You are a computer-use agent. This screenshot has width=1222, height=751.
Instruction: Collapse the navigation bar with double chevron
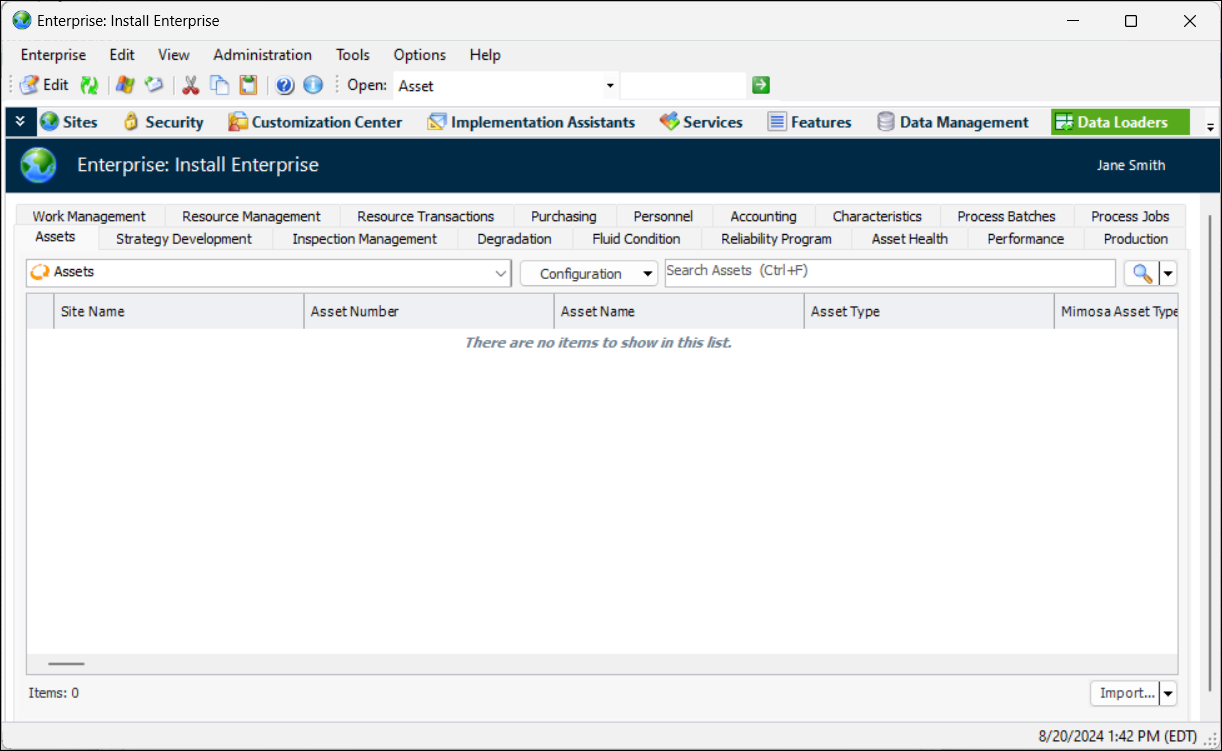(x=20, y=121)
